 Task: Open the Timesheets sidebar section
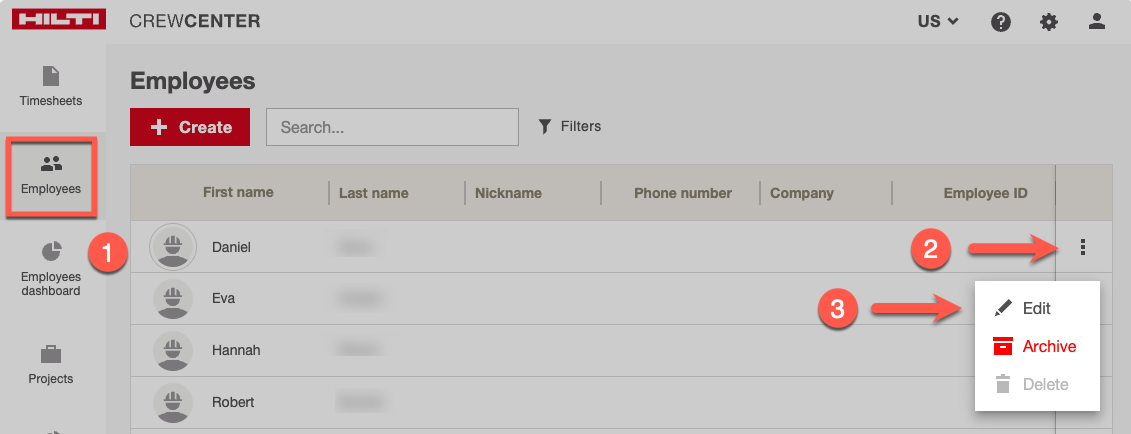(51, 86)
